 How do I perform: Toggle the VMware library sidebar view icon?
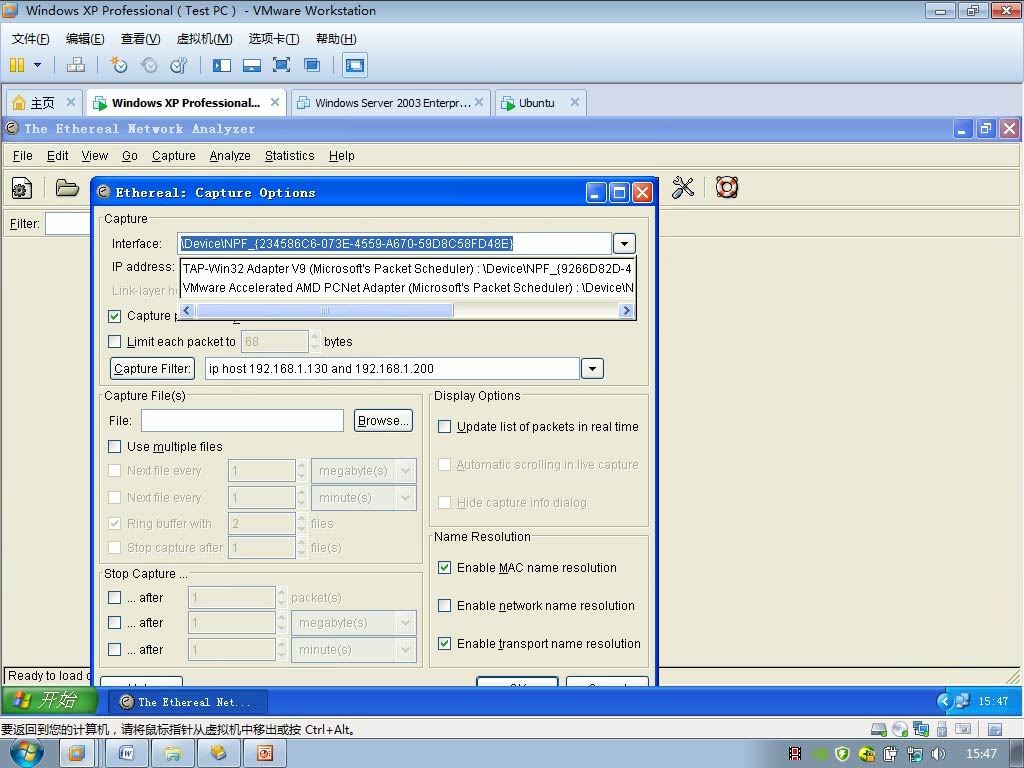222,65
